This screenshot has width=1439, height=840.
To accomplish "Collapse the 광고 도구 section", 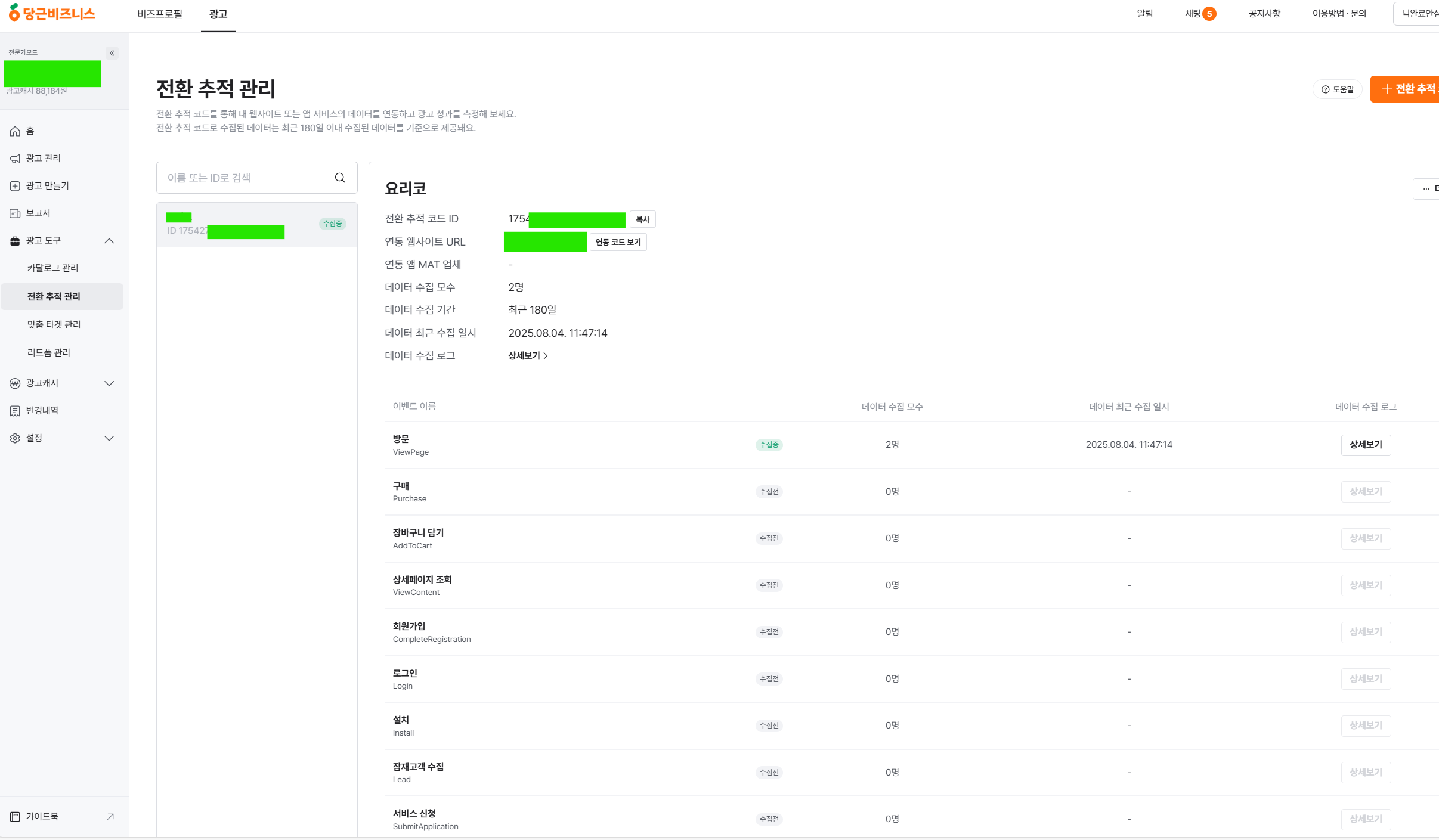I will 109,241.
